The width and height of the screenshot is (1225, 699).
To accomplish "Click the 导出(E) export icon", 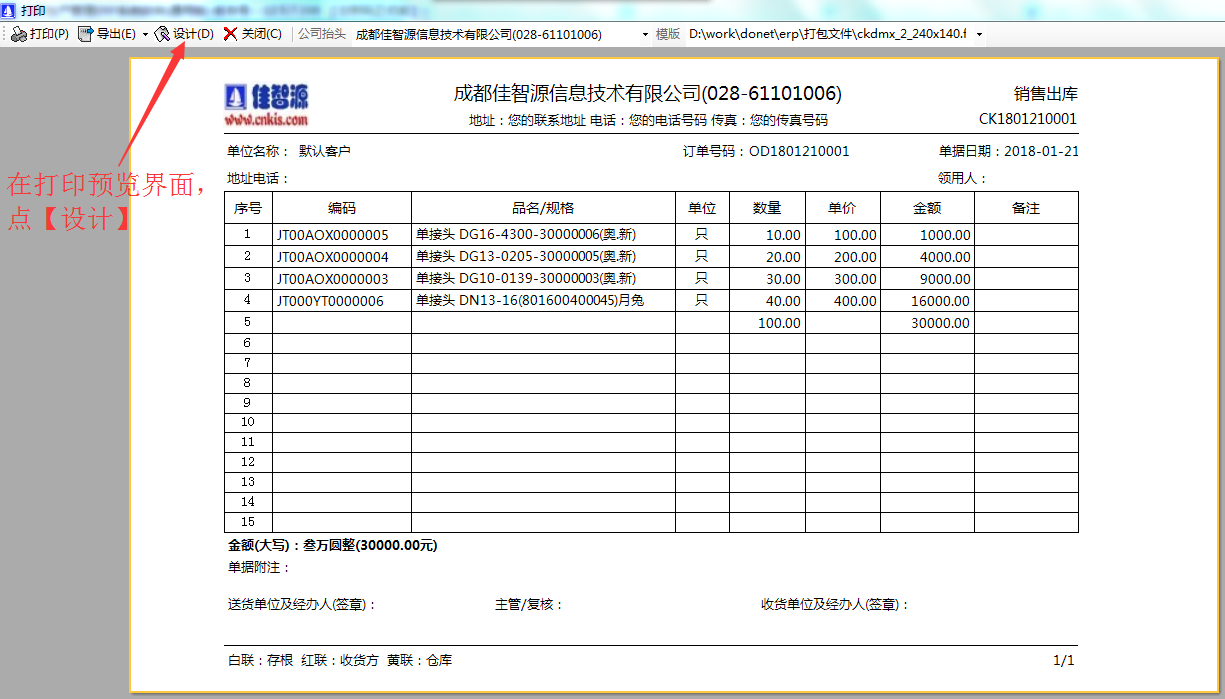I will (86, 34).
